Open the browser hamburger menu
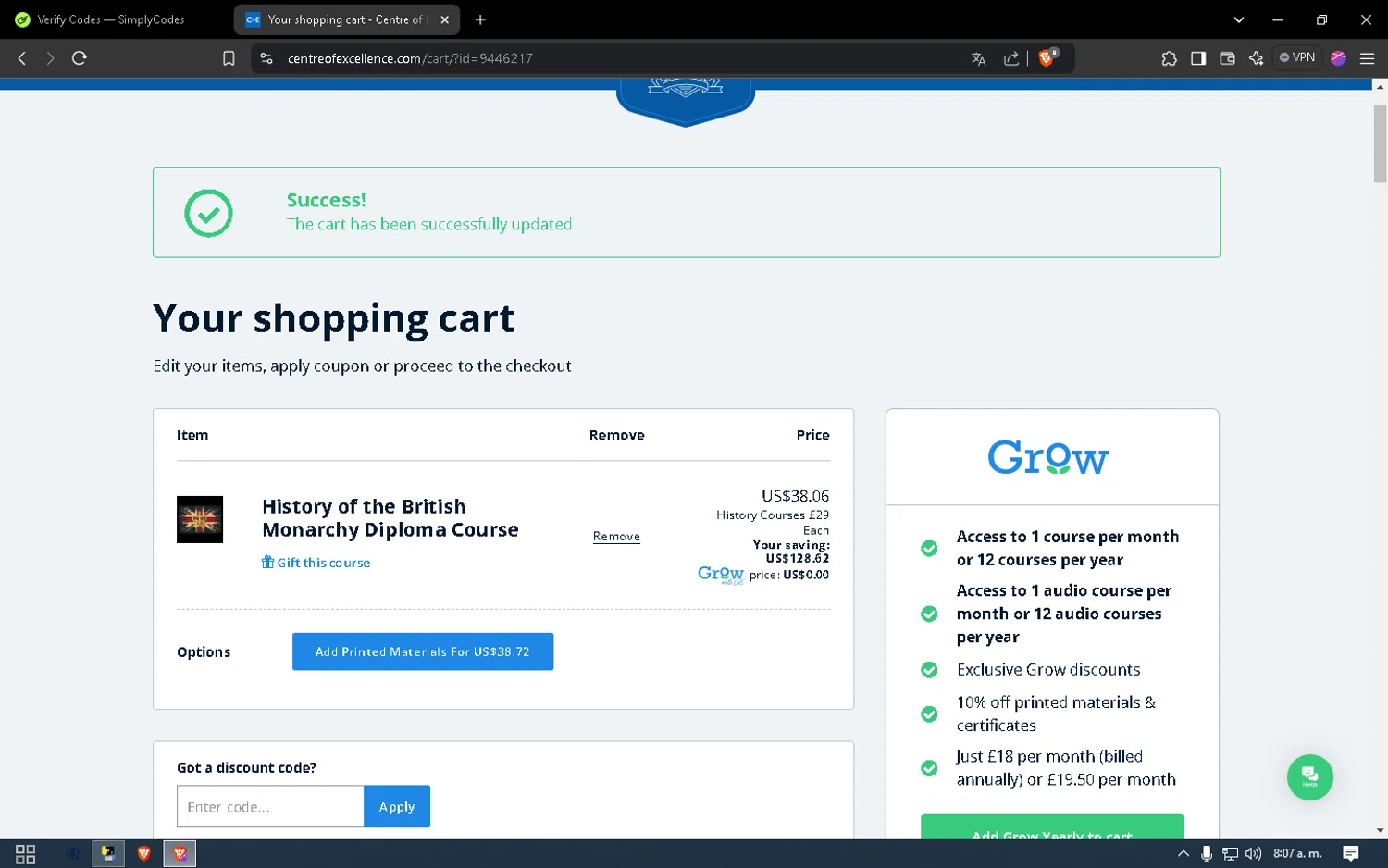 click(1367, 58)
